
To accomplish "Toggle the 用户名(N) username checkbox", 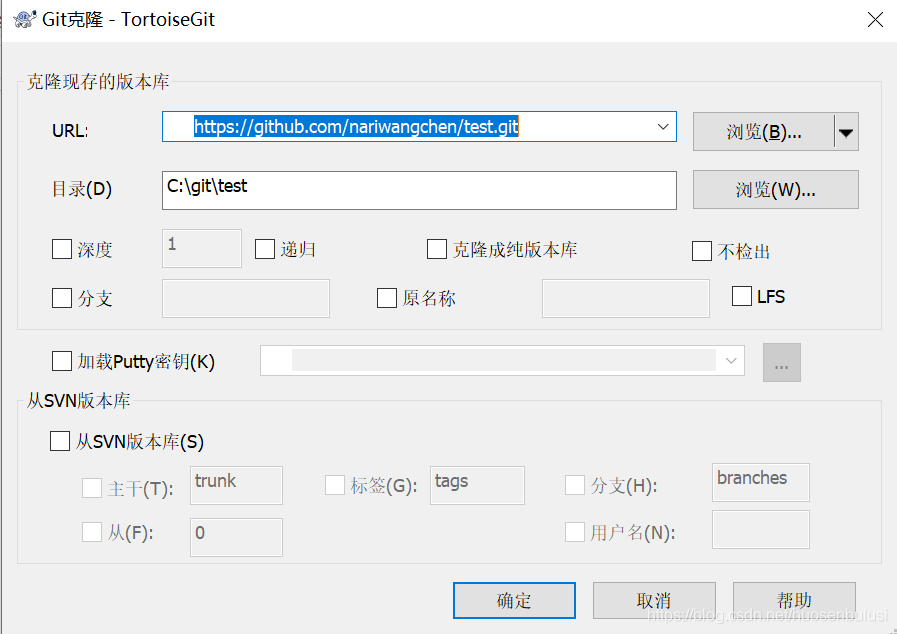I will click(x=575, y=532).
